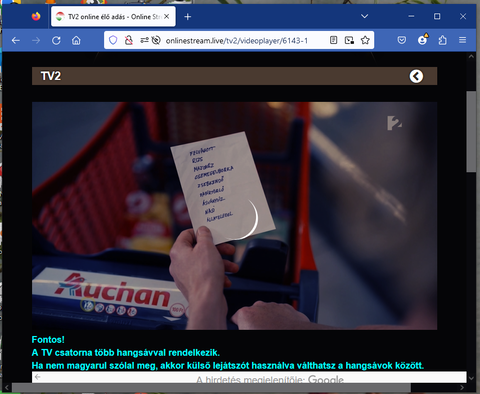
Task: Click 'A TV csatorna több hangsávval rendelkezik.' text
Action: 126,353
